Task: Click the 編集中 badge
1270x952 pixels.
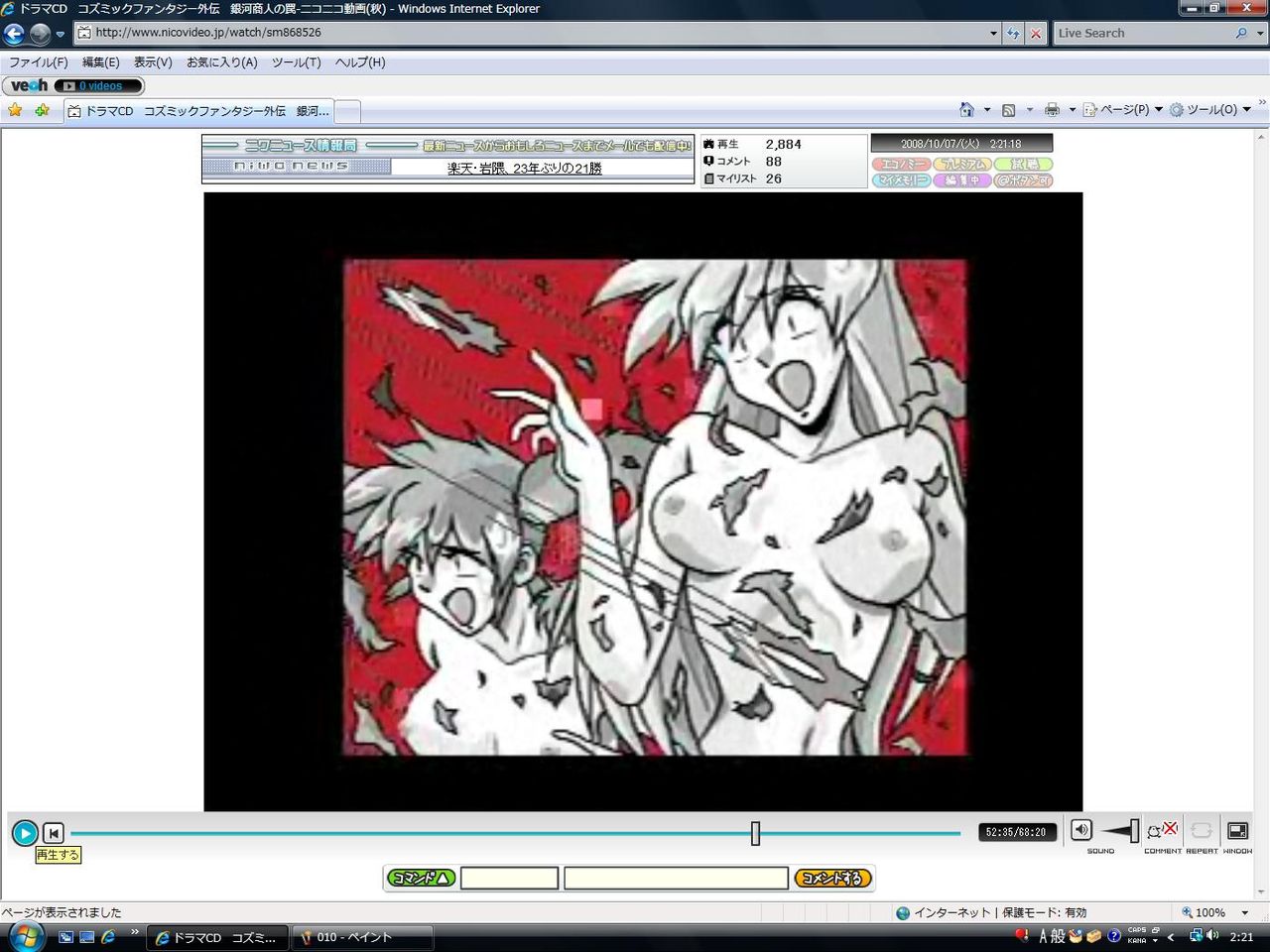Action: click(x=962, y=180)
